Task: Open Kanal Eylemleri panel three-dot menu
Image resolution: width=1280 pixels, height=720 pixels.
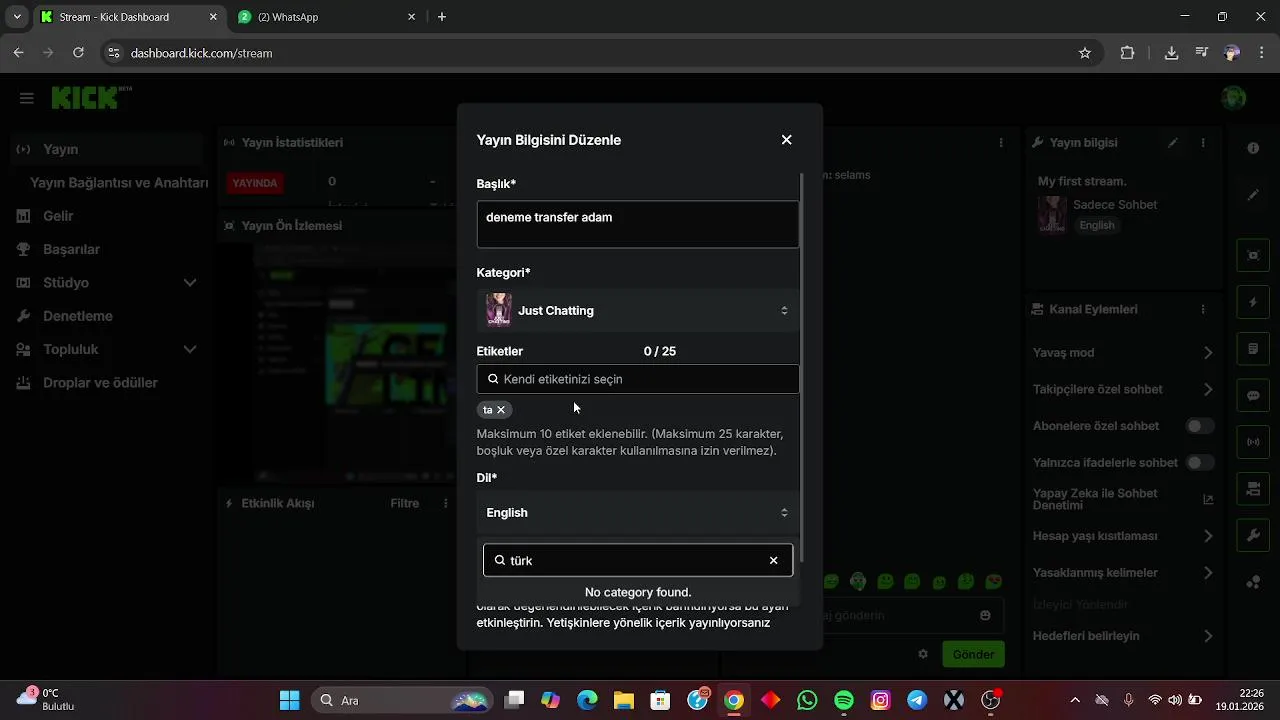Action: [x=1203, y=310]
